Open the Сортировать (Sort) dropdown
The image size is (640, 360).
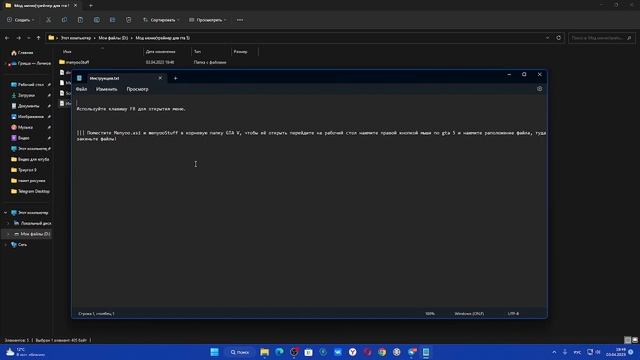(x=161, y=20)
